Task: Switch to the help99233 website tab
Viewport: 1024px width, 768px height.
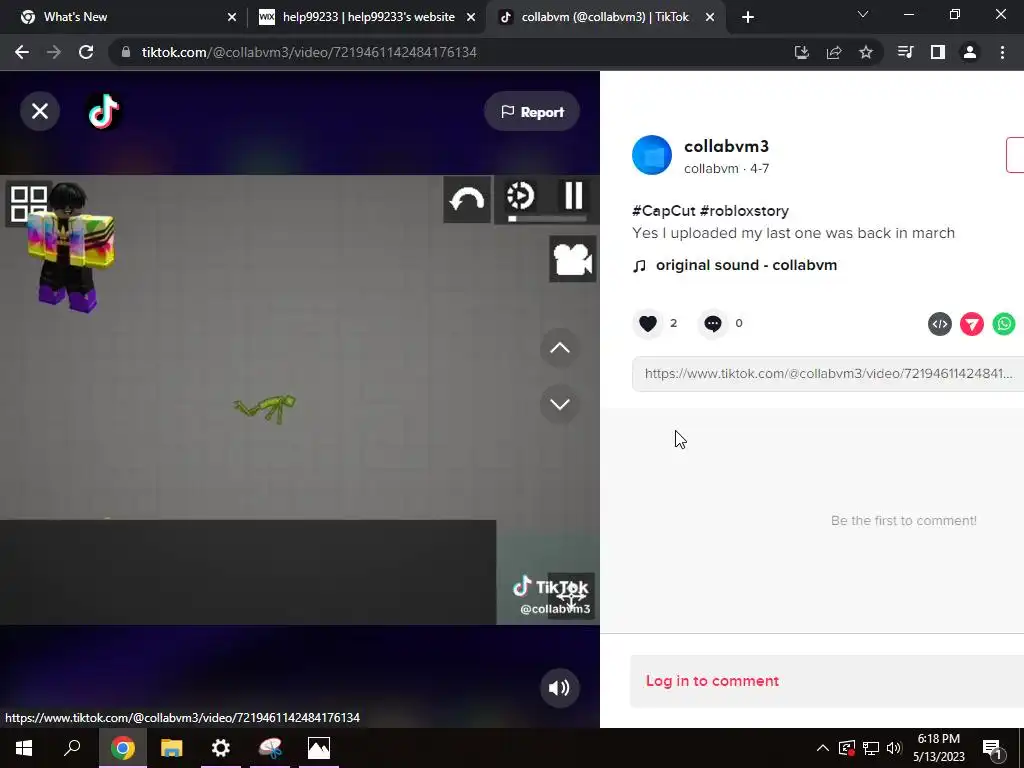Action: [366, 17]
